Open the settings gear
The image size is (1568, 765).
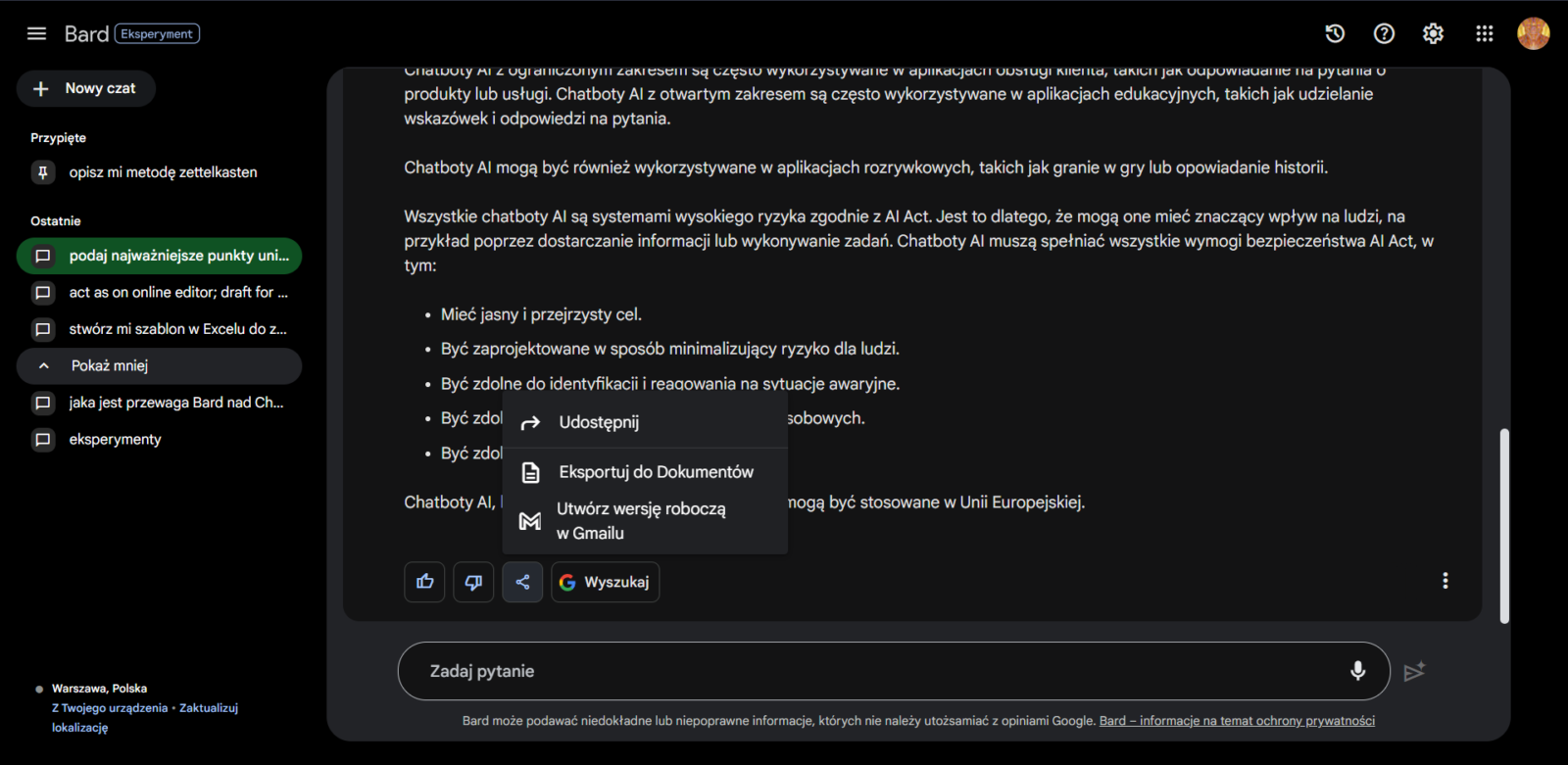(1433, 33)
